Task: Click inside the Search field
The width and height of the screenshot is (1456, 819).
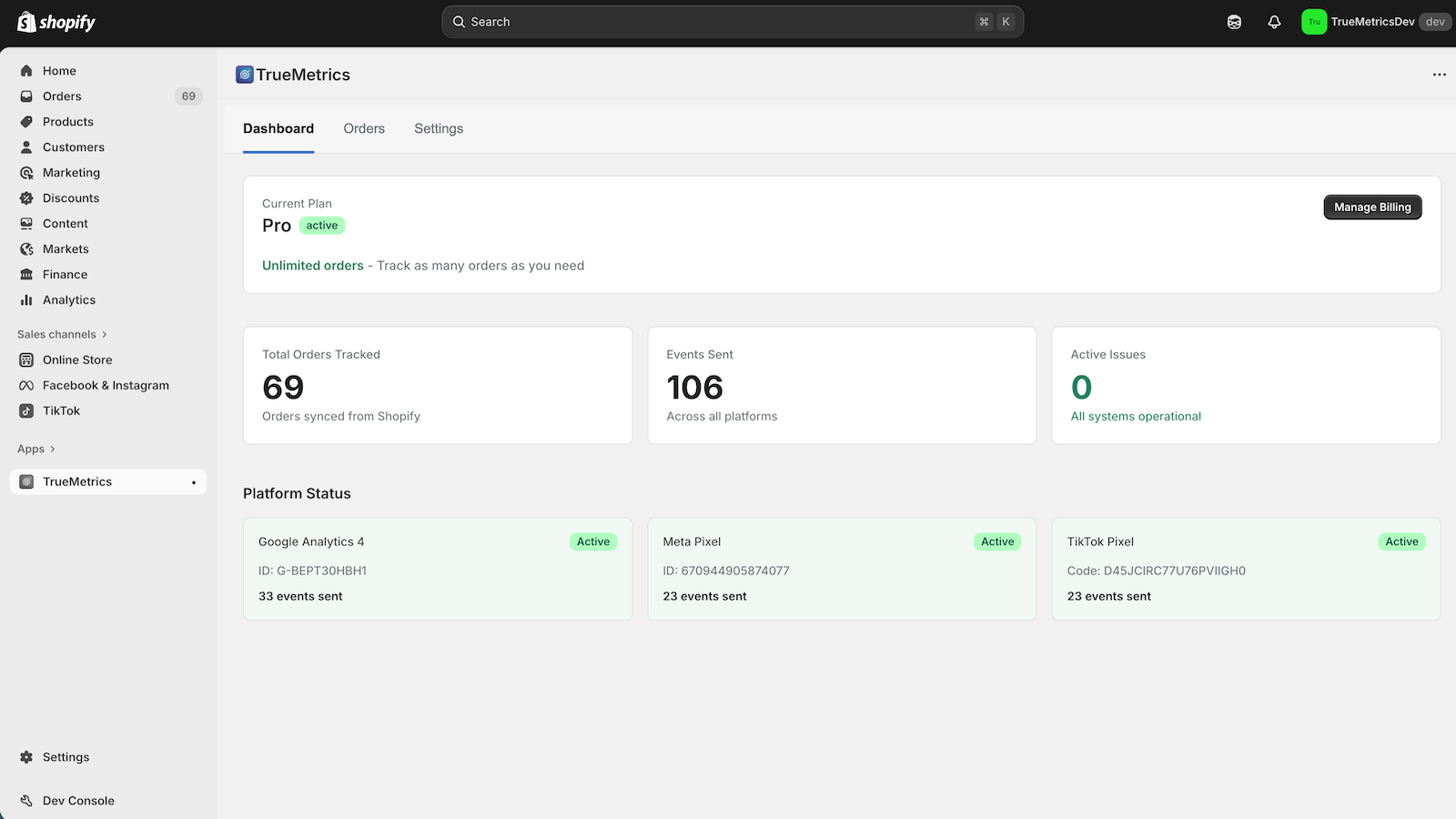Action: coord(728,21)
